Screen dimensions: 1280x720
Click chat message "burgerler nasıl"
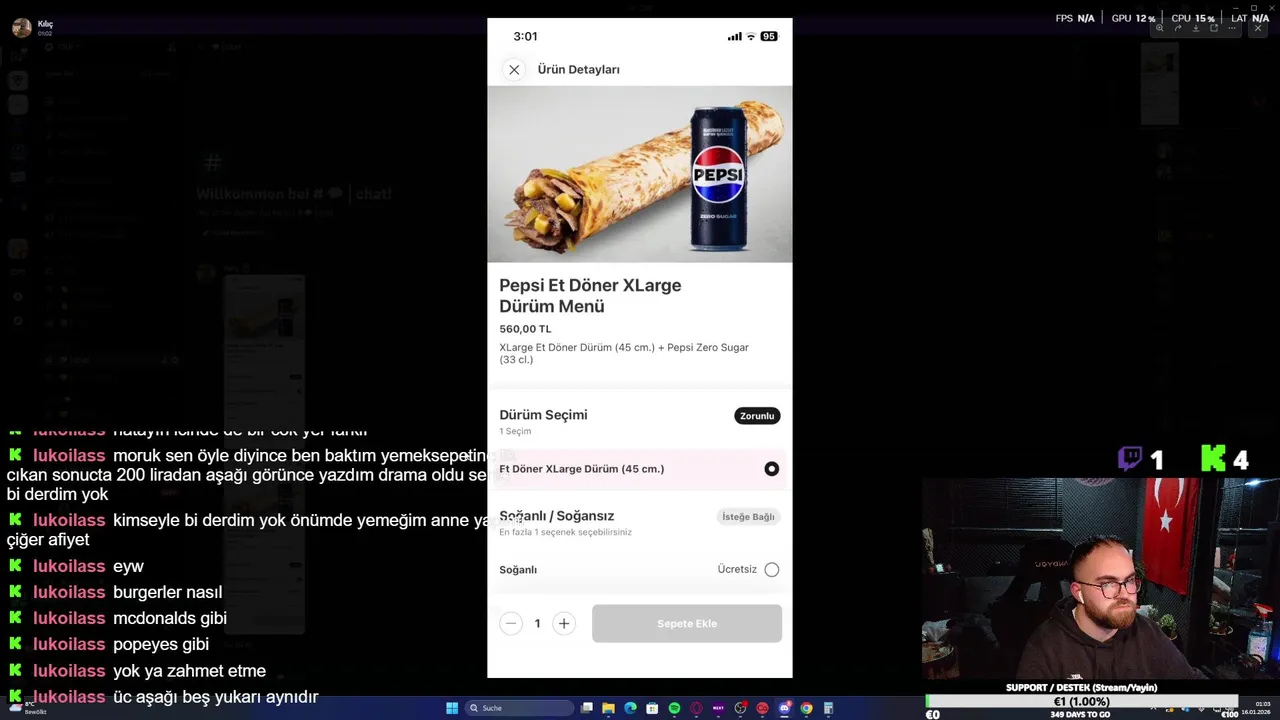(x=167, y=592)
